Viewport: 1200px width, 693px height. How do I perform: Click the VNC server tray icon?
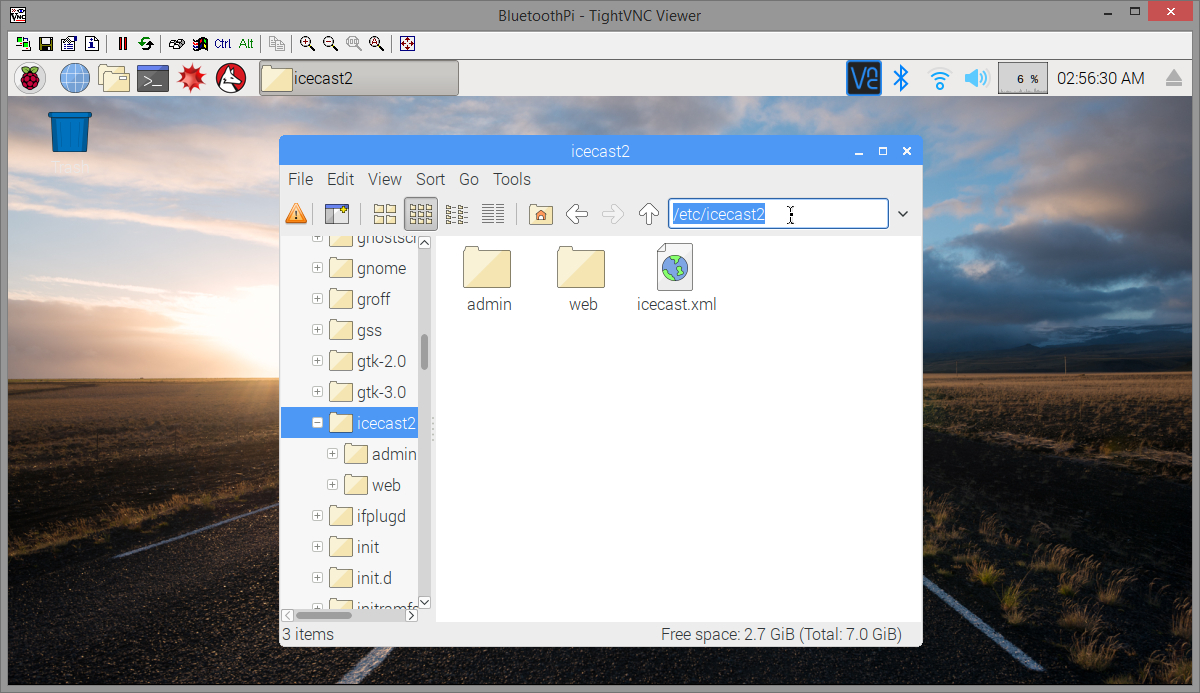click(x=864, y=78)
